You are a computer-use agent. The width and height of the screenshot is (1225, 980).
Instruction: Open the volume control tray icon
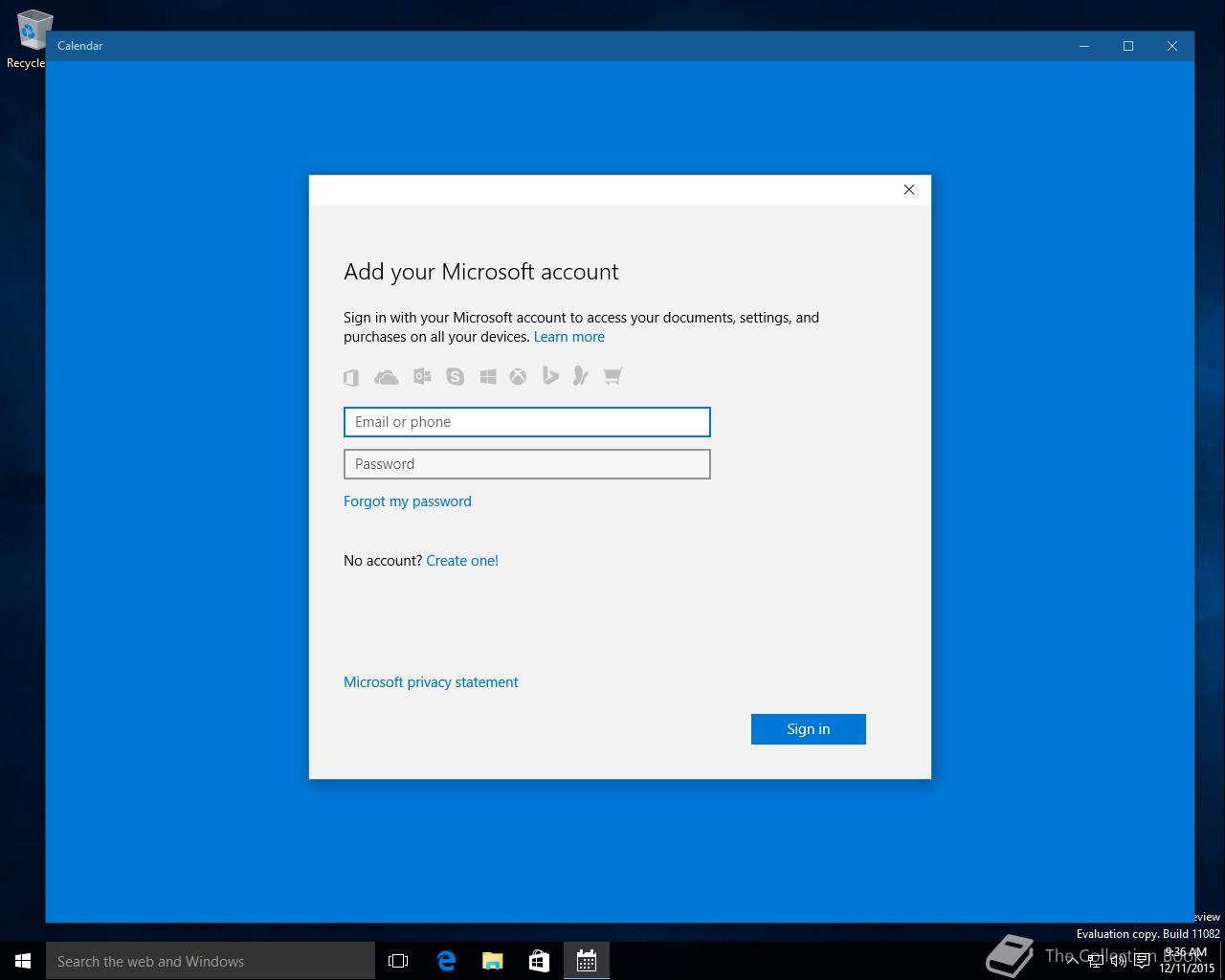1119,961
